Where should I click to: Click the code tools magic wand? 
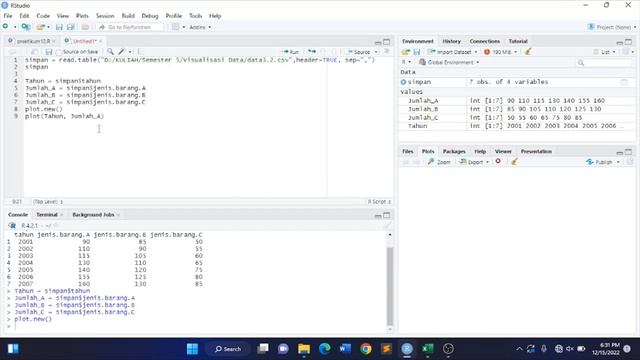click(122, 51)
